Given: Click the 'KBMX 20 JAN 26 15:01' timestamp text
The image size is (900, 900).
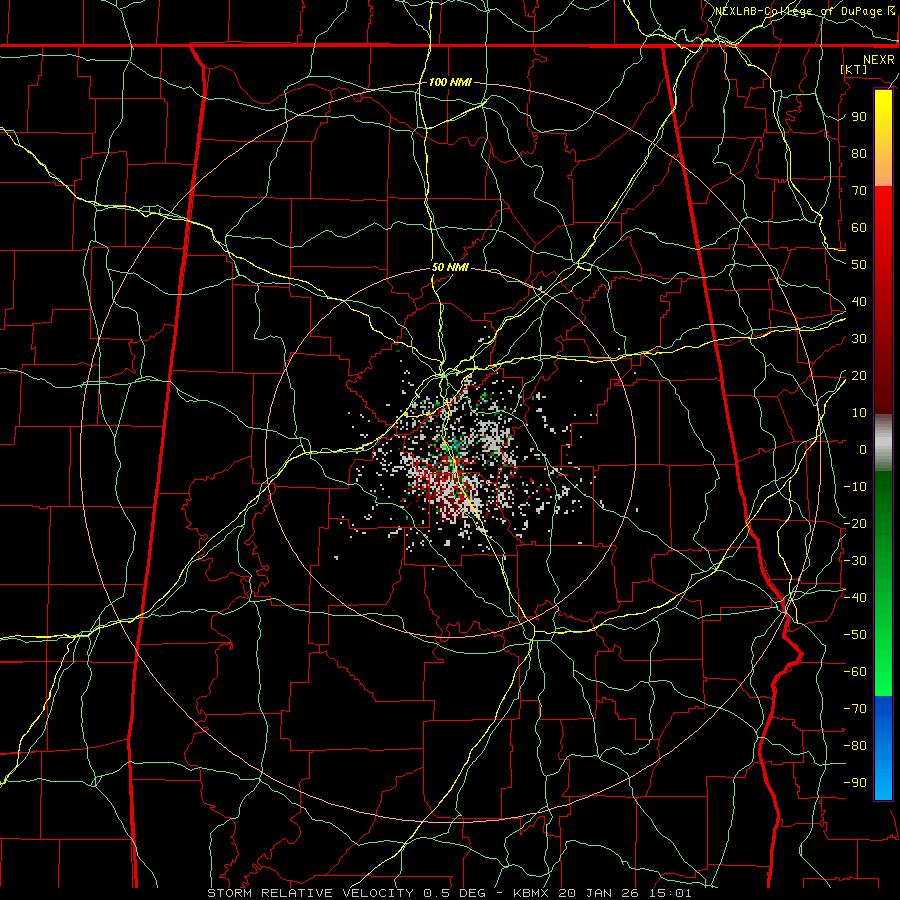Looking at the screenshot, I should 602,893.
